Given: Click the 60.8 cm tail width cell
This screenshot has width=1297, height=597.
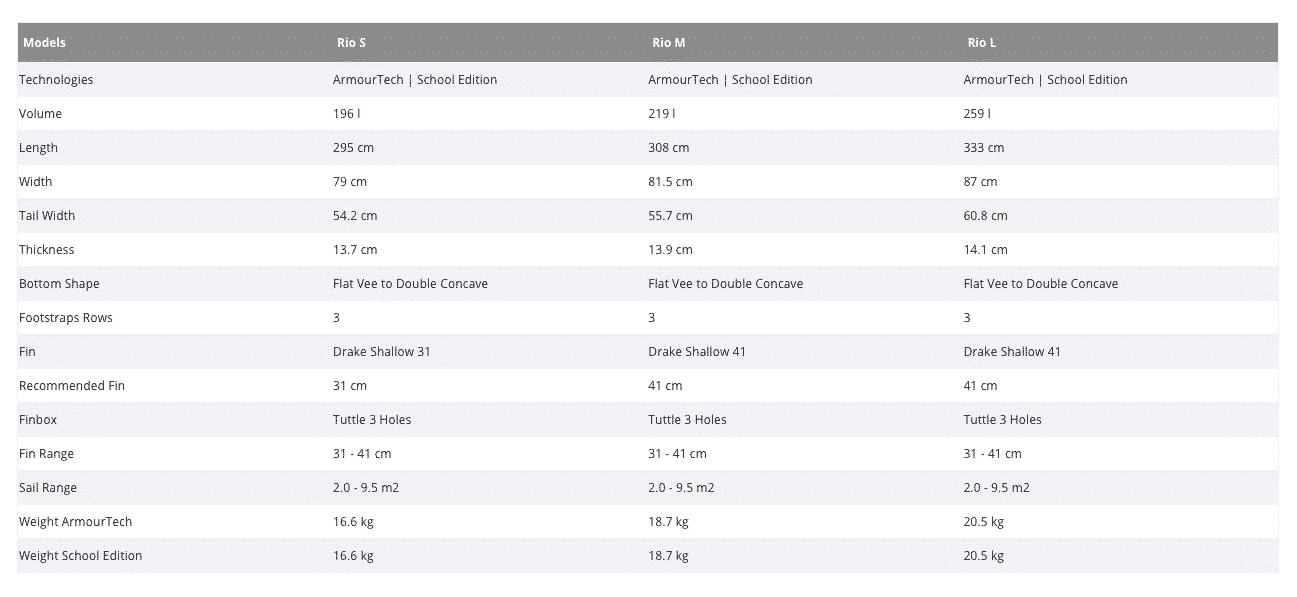Looking at the screenshot, I should click(x=985, y=216).
